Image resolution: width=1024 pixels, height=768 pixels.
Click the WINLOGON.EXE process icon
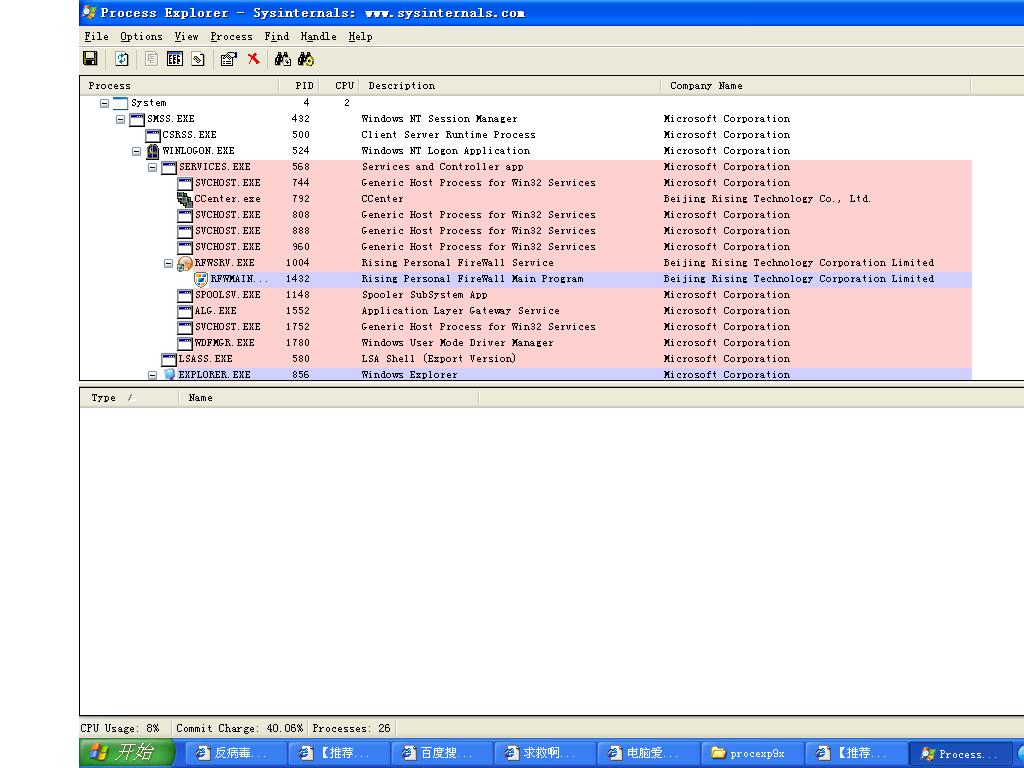(x=153, y=151)
